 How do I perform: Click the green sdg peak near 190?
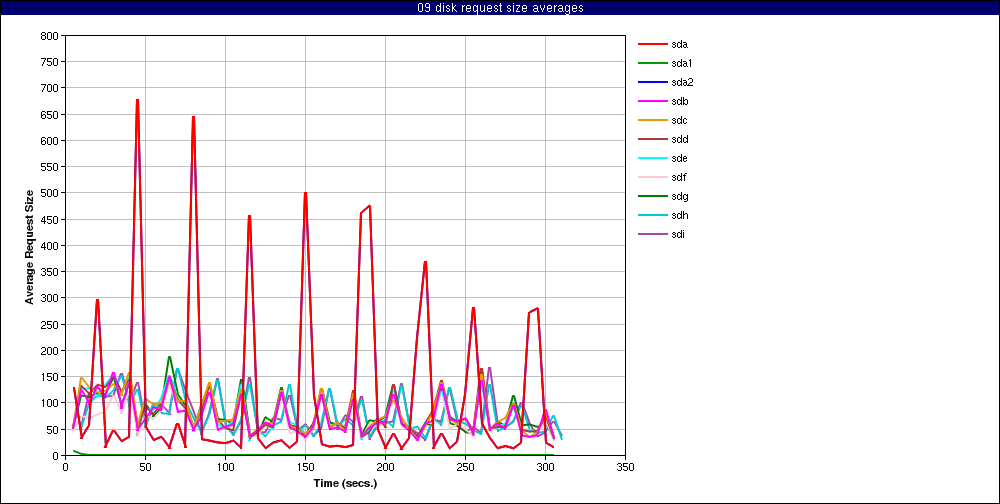click(x=170, y=357)
